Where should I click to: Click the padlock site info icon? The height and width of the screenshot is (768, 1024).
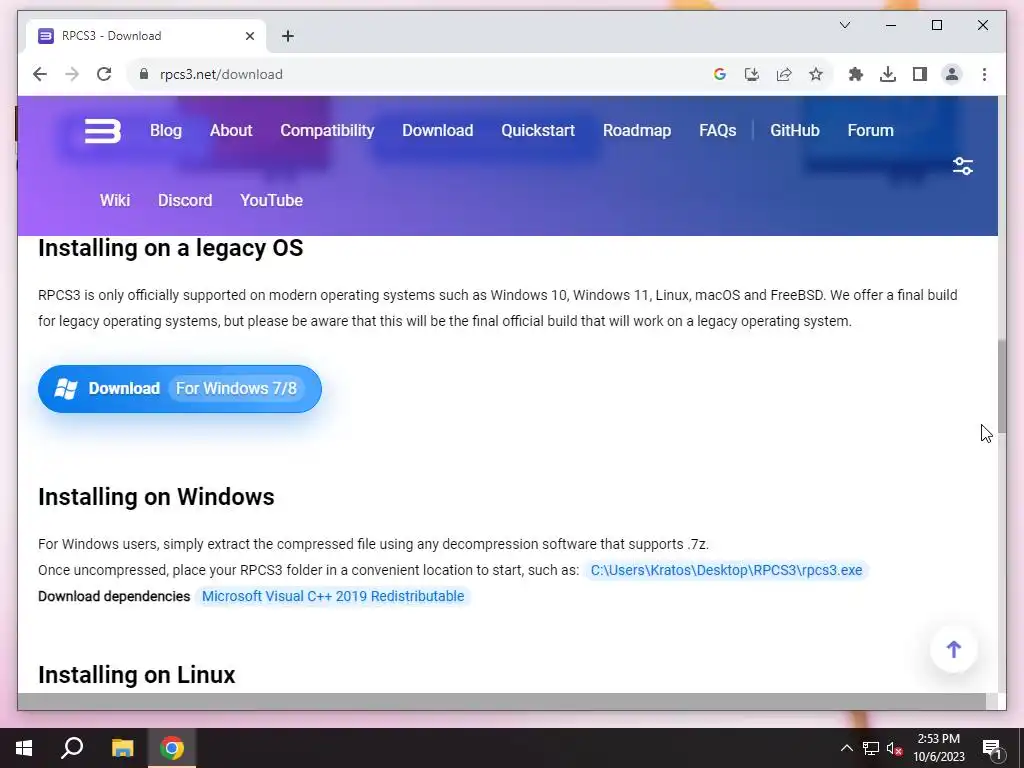point(144,74)
